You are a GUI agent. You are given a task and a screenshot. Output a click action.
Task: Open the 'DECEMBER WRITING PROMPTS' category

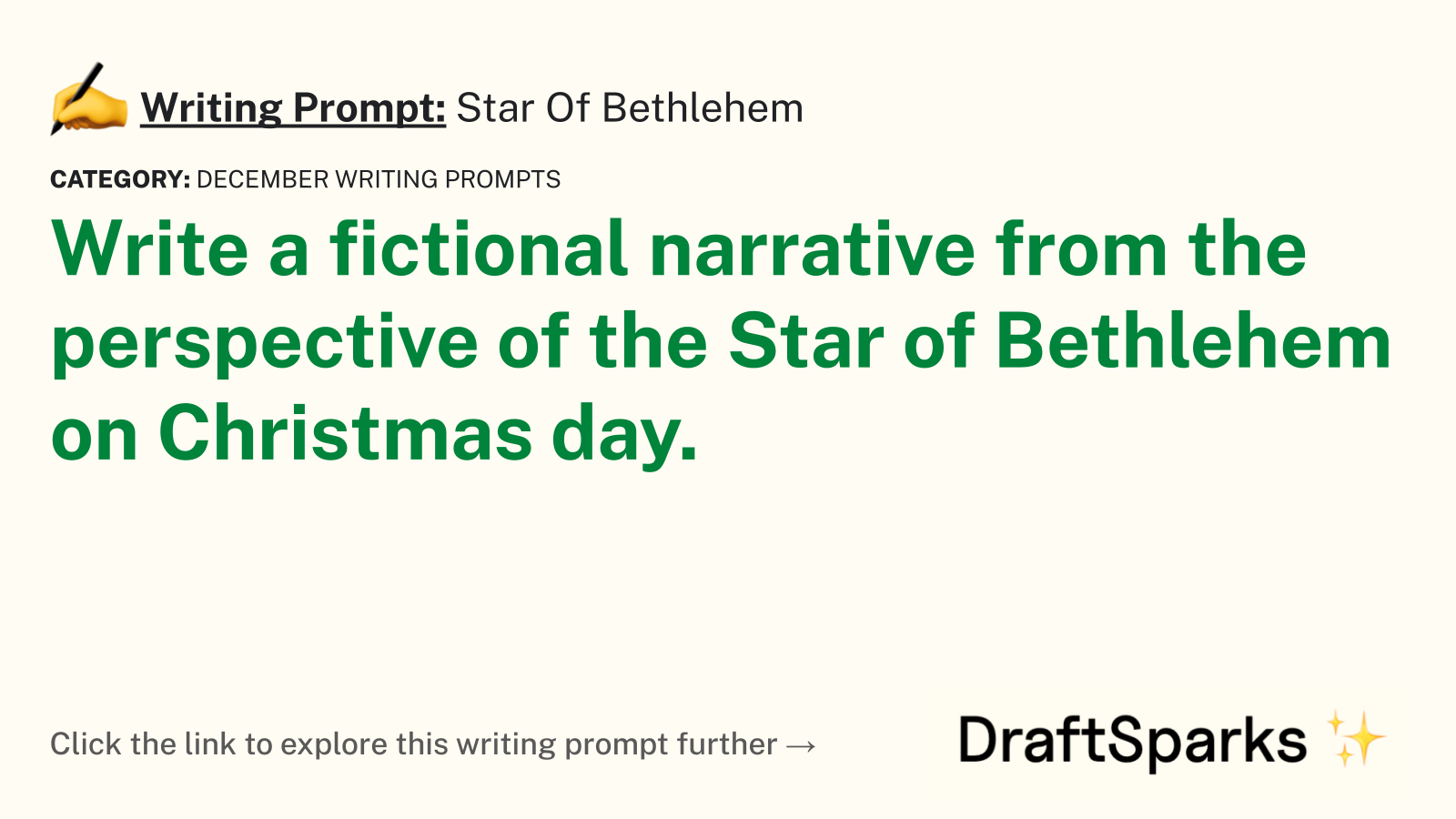pos(379,179)
